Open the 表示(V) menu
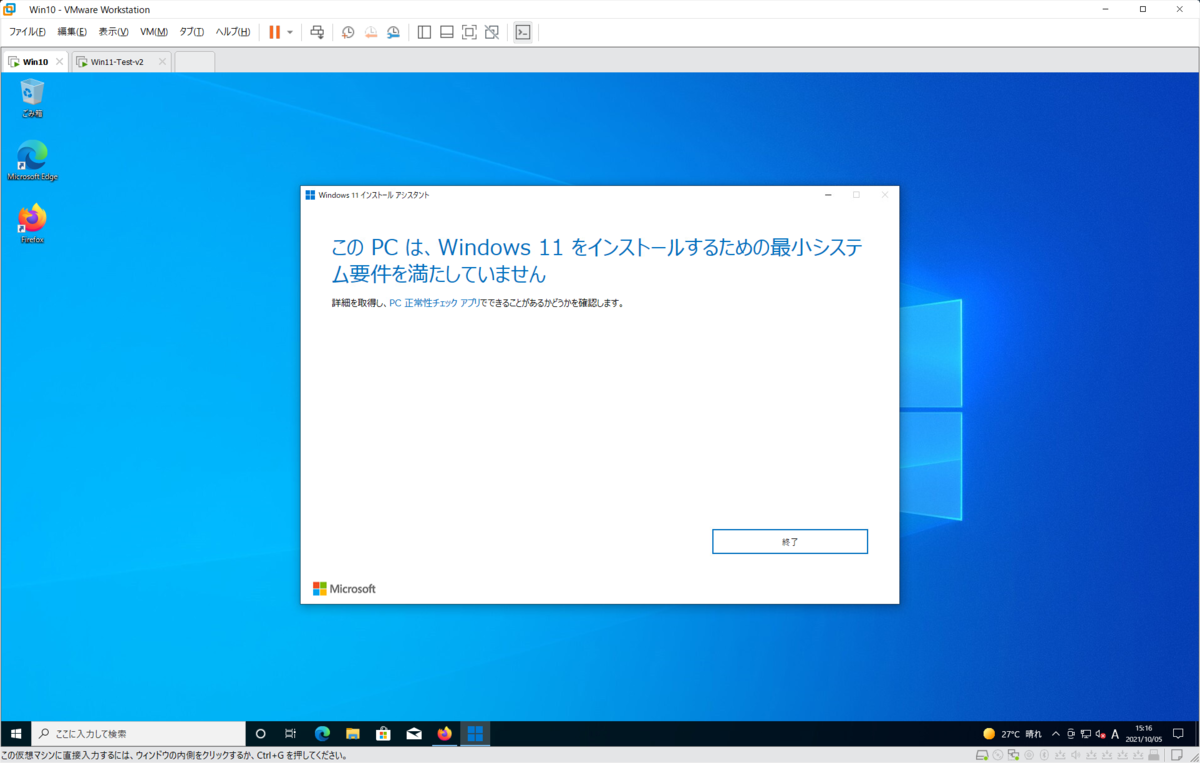 tap(113, 32)
